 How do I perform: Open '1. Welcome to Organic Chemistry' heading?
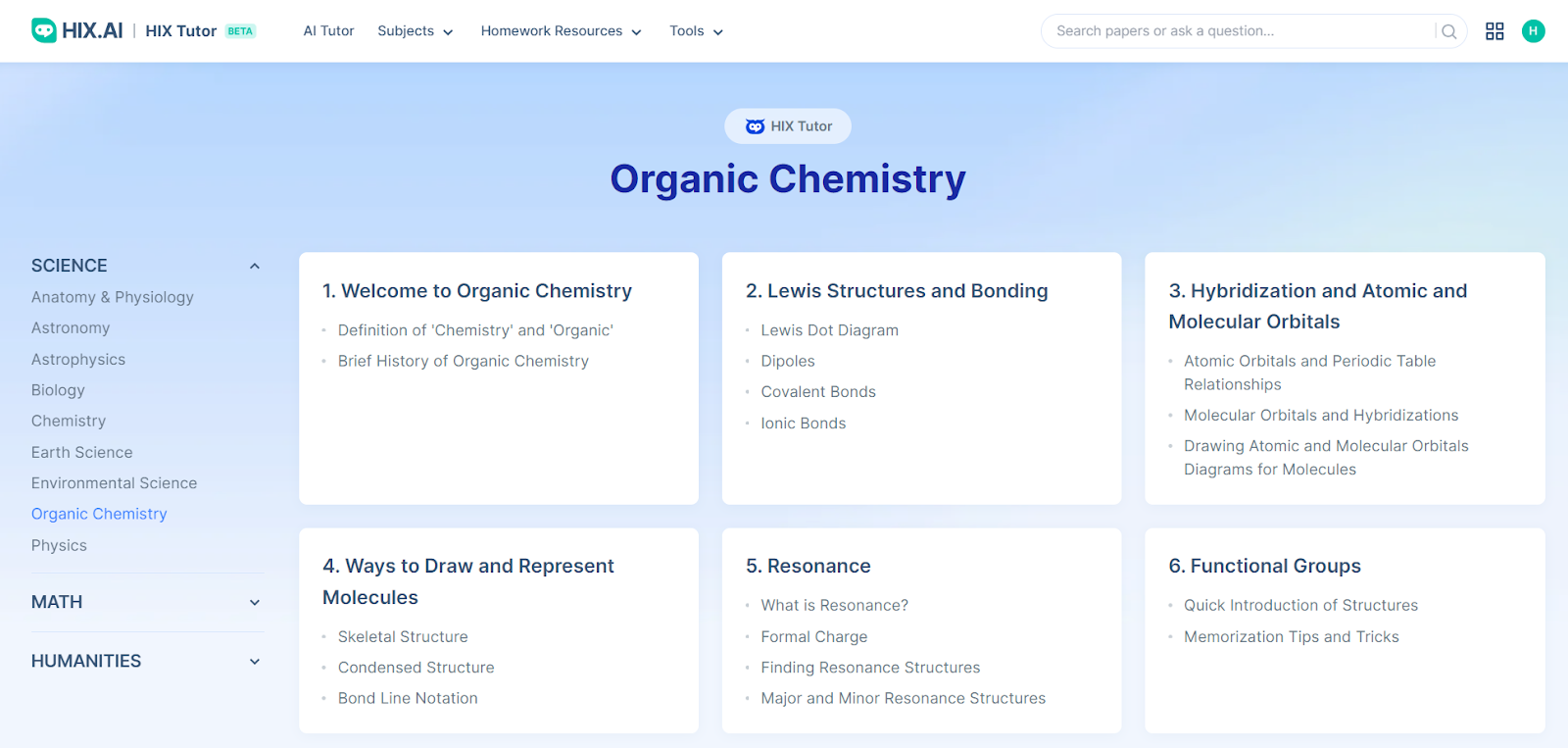(477, 291)
